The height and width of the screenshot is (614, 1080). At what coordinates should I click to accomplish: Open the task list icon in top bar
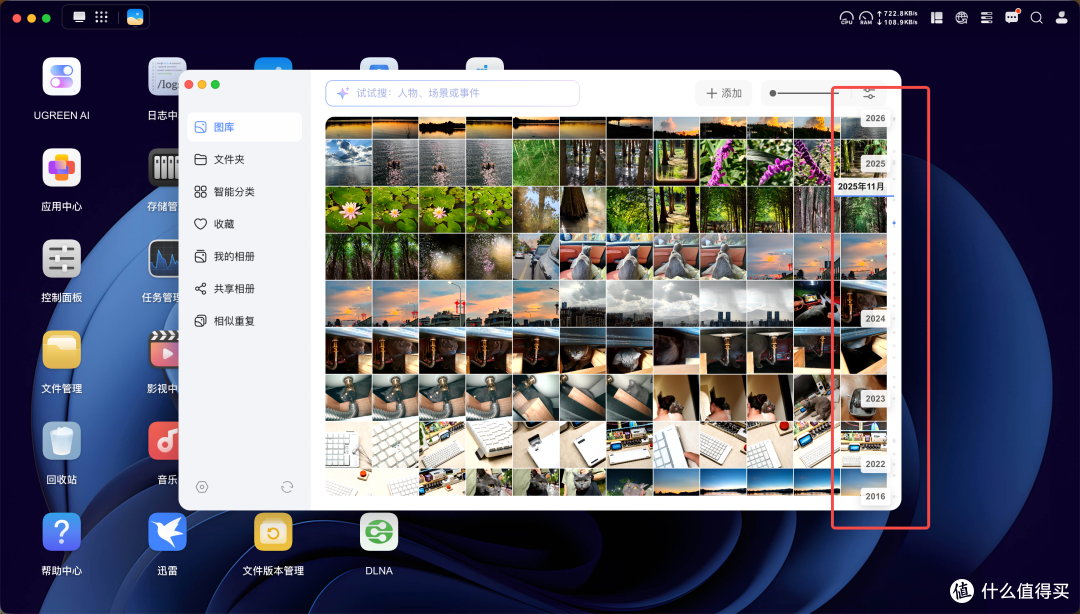point(986,18)
